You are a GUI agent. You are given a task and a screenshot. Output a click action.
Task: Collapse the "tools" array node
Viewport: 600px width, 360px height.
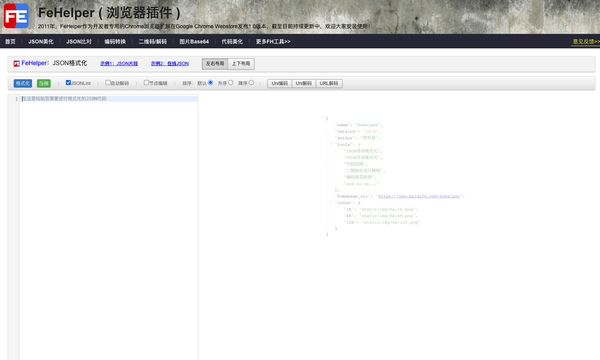click(x=331, y=144)
